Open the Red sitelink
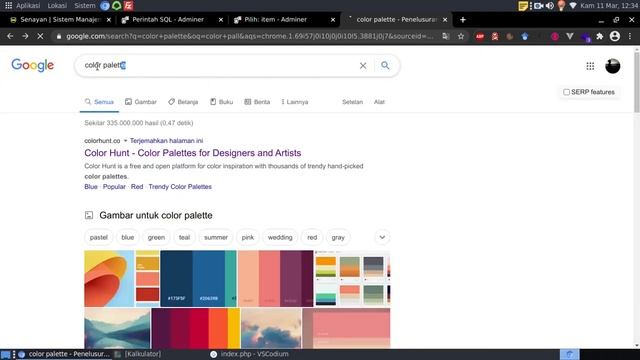 point(137,187)
